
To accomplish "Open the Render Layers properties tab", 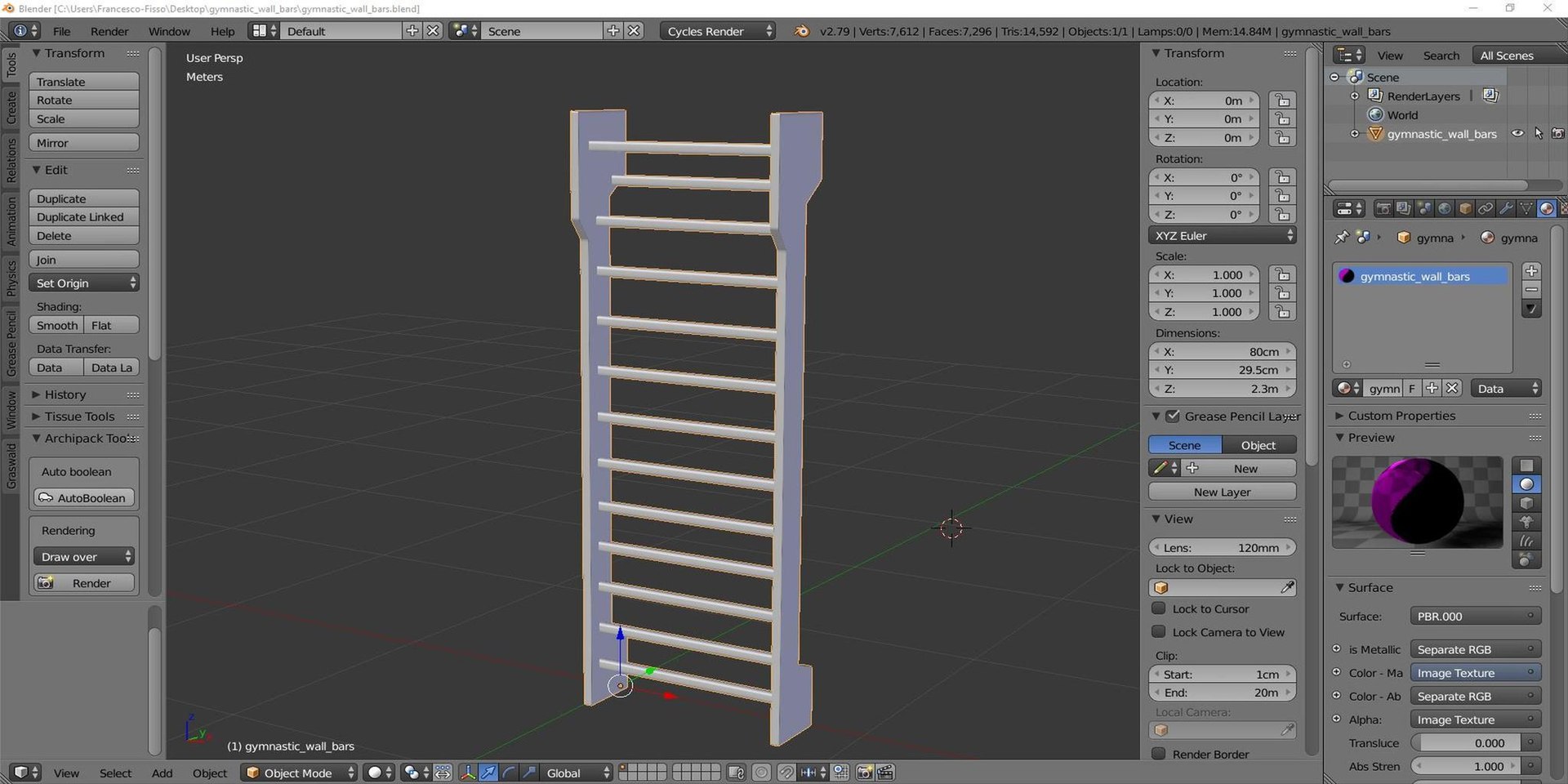I will 1403,209.
